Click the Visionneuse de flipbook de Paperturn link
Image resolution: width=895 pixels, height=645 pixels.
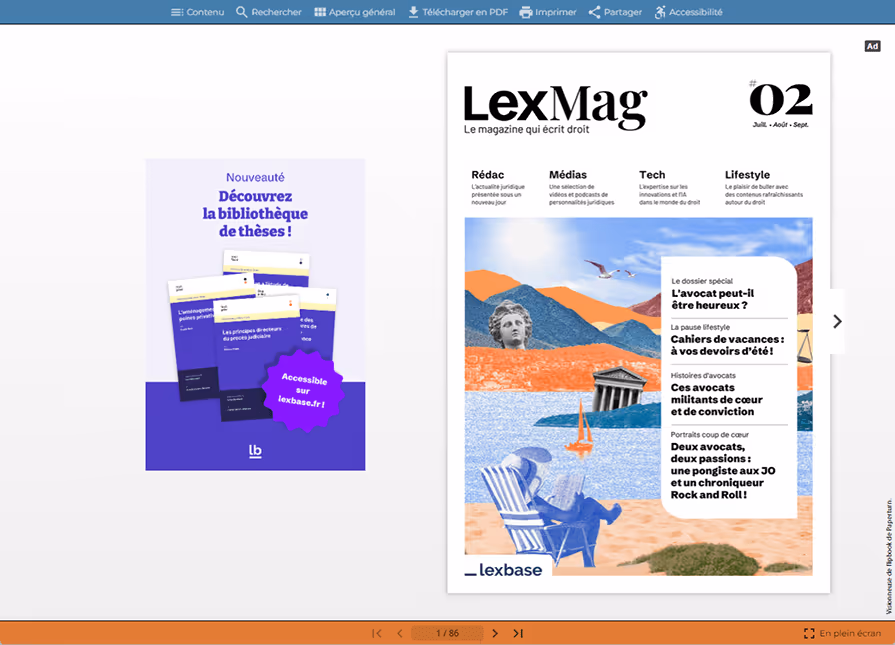tap(889, 557)
